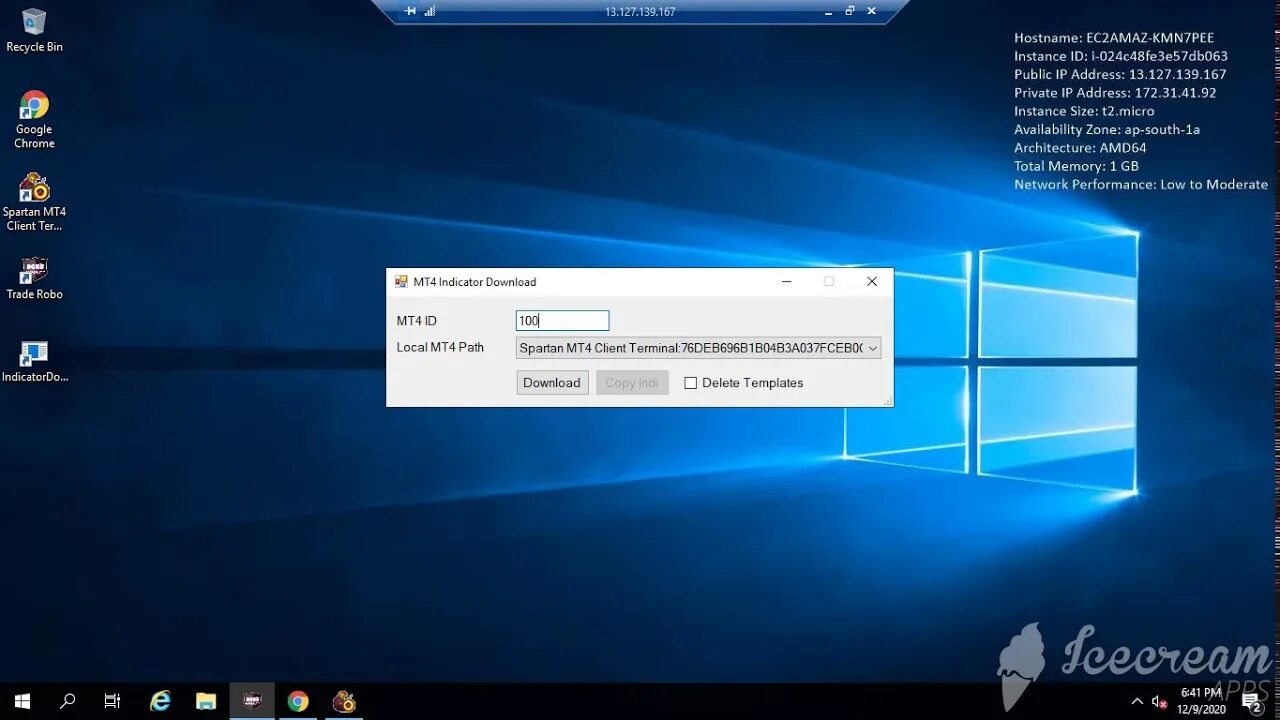Click the MT4 ID input field
Image resolution: width=1280 pixels, height=720 pixels.
click(562, 321)
